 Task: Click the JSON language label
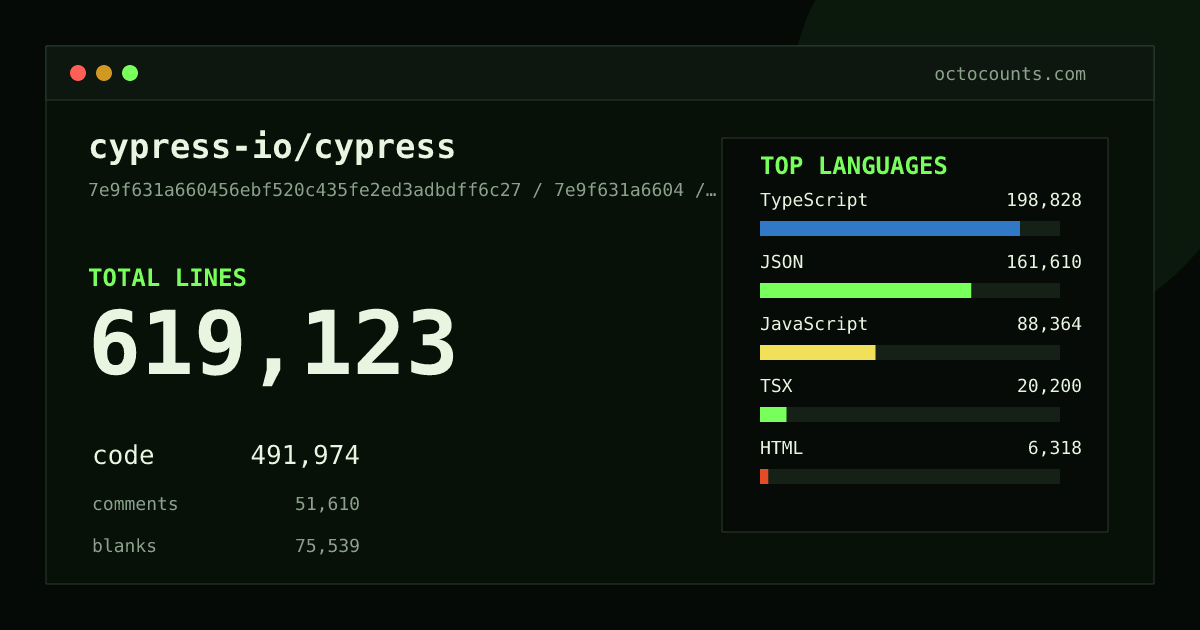pos(781,262)
